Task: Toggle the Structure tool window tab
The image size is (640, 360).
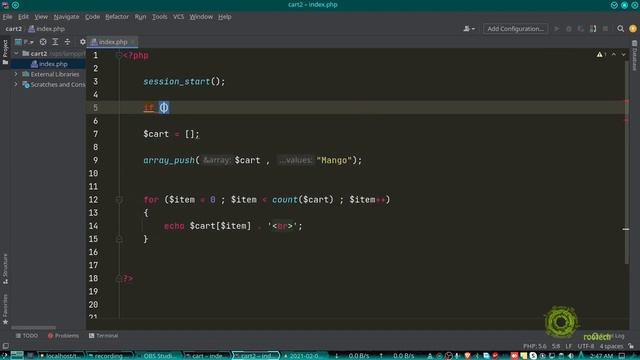Action: [x=5, y=269]
